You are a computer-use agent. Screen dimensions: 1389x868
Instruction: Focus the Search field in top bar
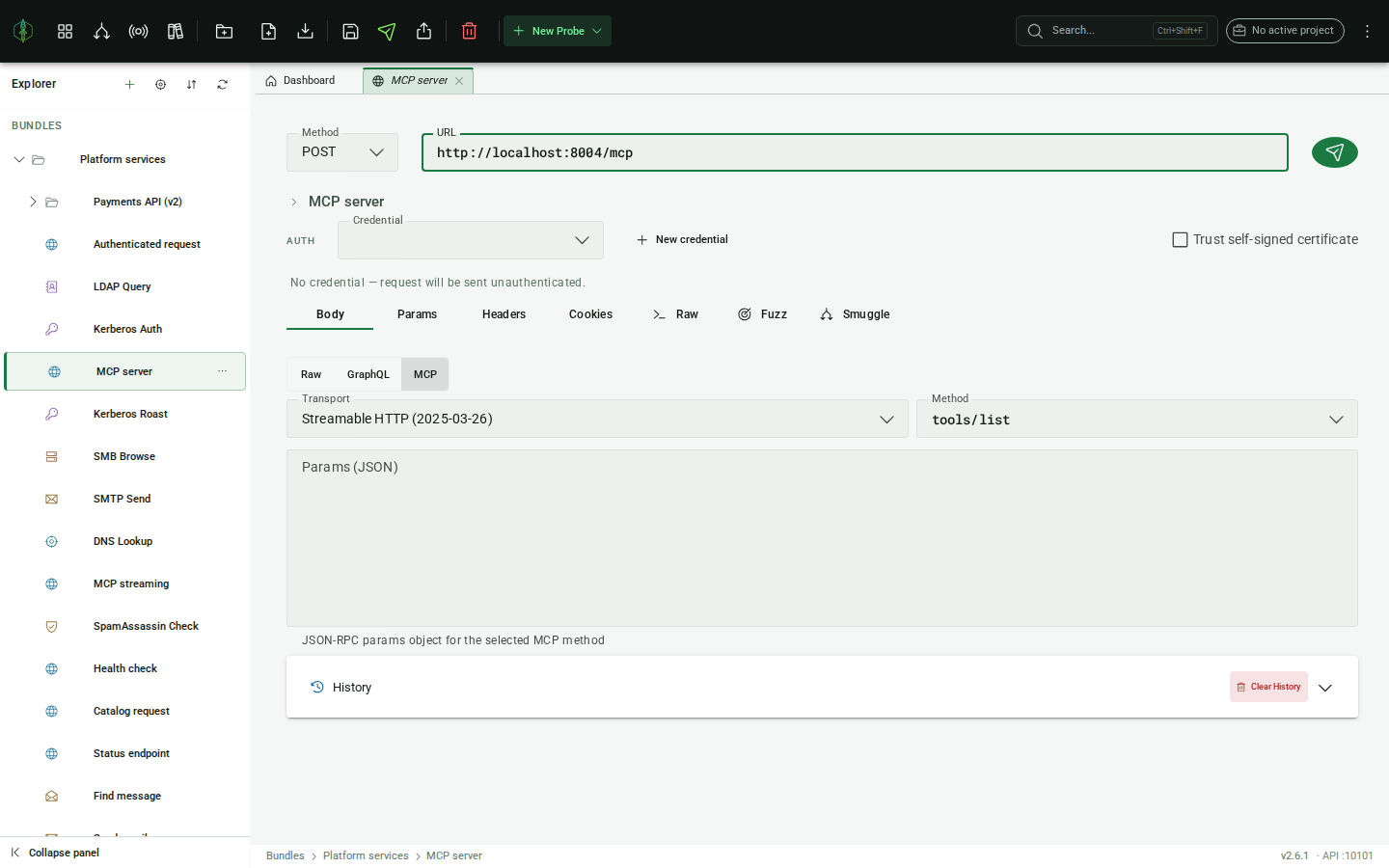1116,31
